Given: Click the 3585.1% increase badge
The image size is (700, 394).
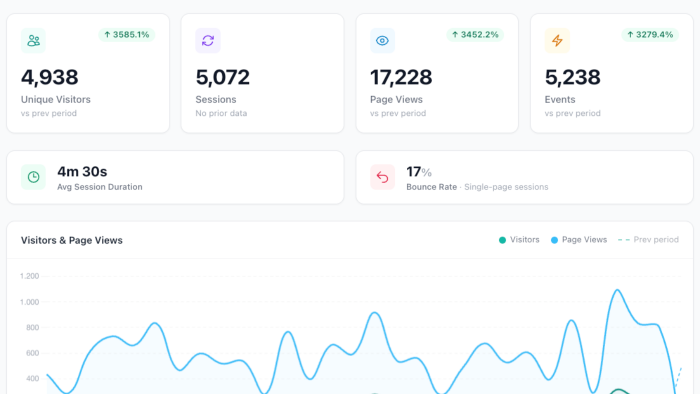Looking at the screenshot, I should click(x=127, y=35).
